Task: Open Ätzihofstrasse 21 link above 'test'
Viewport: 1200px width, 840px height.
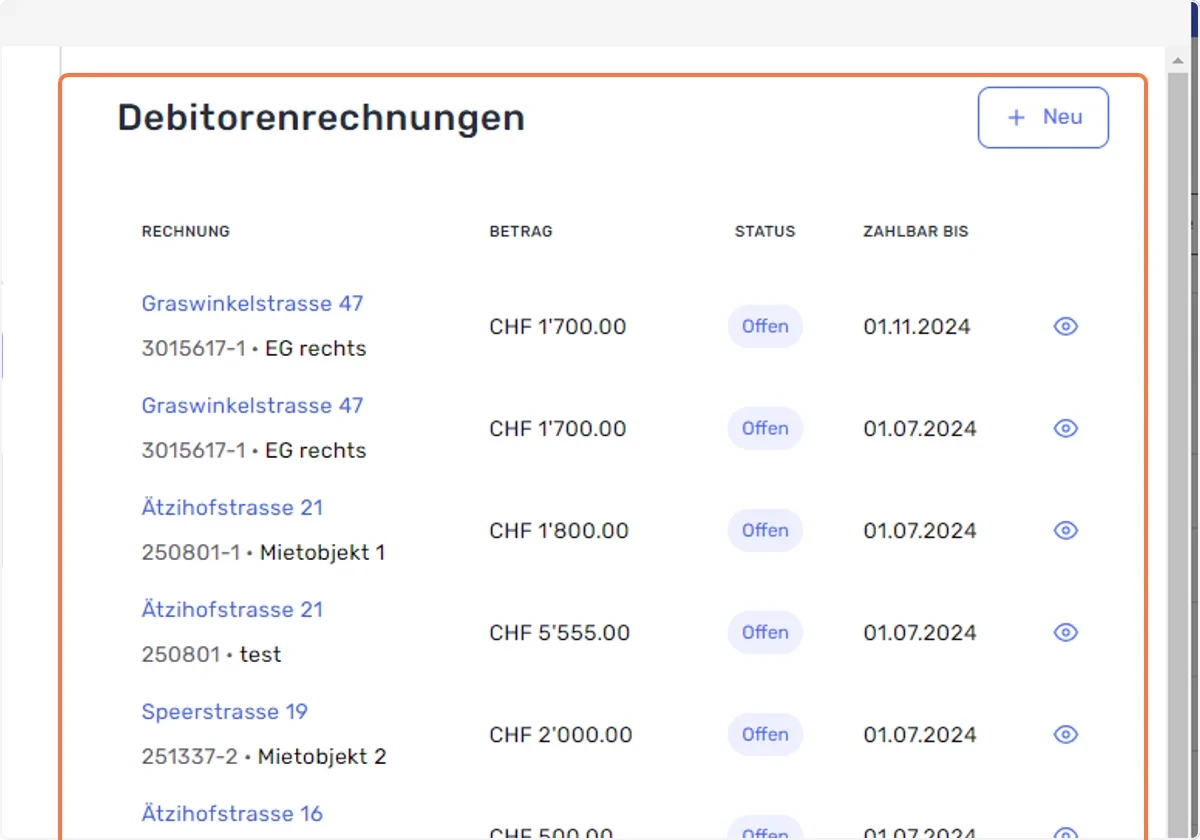Action: pyautogui.click(x=232, y=609)
